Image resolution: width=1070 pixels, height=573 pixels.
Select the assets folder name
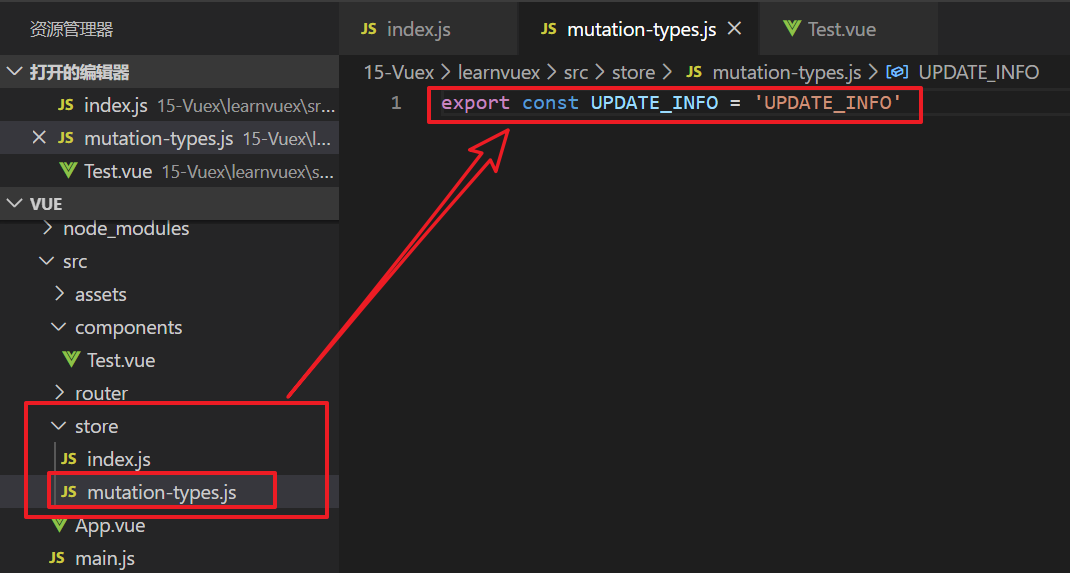pyautogui.click(x=101, y=295)
